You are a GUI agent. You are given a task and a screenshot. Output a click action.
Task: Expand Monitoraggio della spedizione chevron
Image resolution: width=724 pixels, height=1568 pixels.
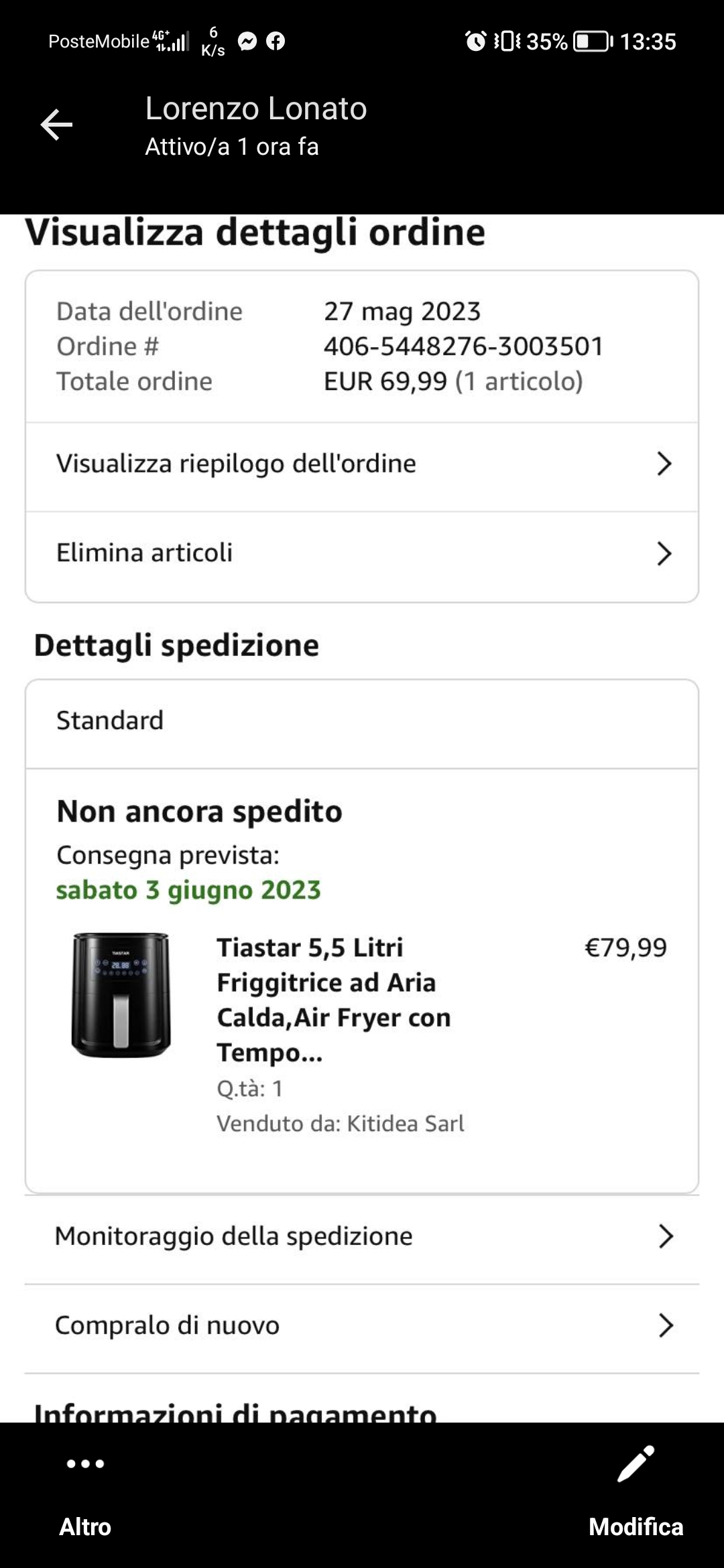(665, 1236)
